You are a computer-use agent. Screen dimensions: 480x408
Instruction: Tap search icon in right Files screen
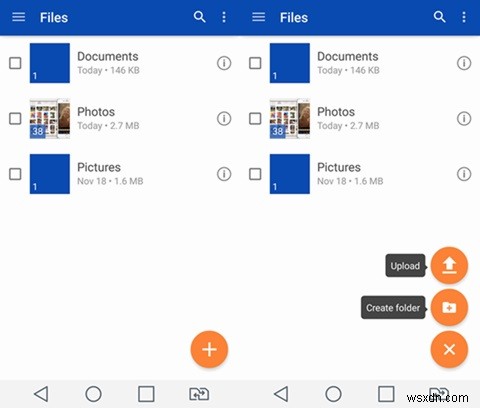coord(439,17)
